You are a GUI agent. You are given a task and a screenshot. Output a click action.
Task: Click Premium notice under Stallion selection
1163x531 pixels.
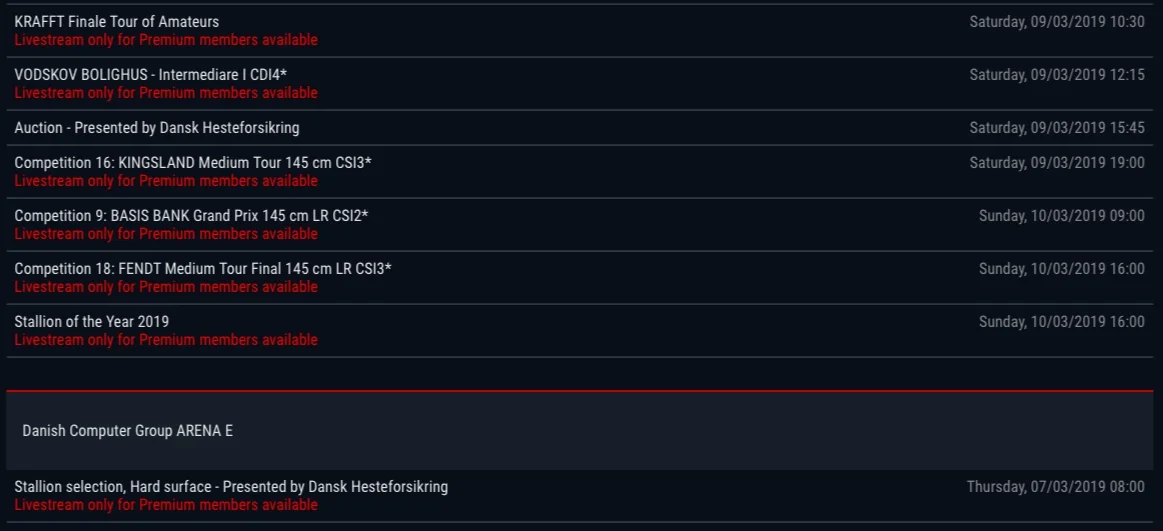pos(166,505)
